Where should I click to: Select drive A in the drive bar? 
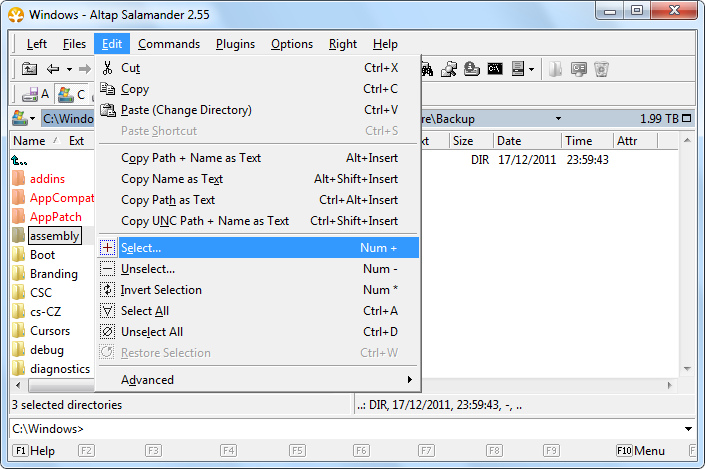[36, 94]
